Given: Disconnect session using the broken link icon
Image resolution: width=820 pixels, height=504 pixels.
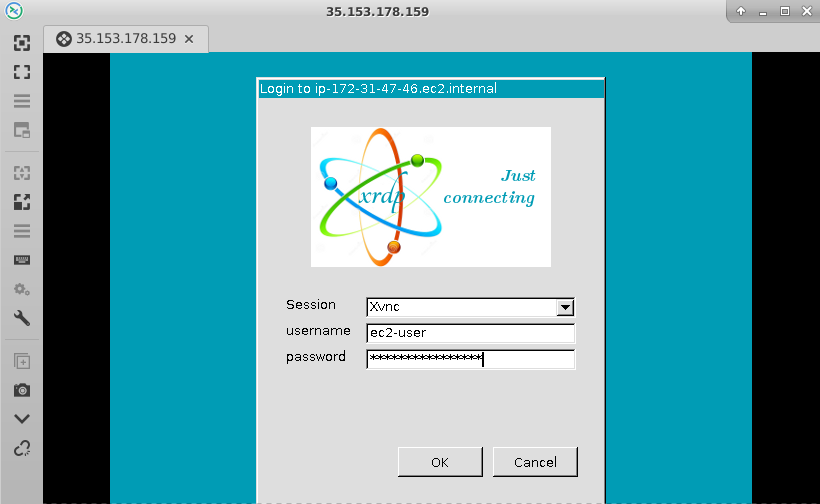Looking at the screenshot, I should 21,448.
